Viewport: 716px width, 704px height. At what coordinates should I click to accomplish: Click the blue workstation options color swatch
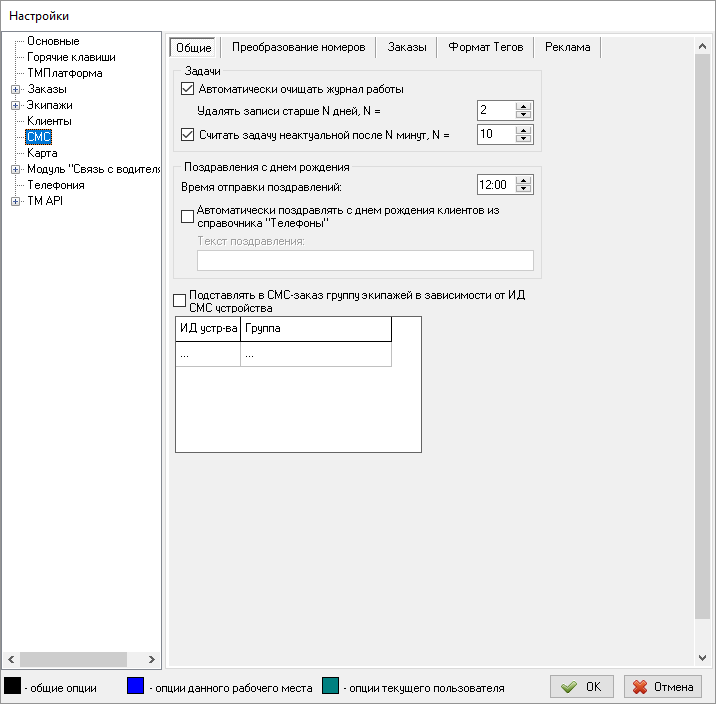[136, 686]
